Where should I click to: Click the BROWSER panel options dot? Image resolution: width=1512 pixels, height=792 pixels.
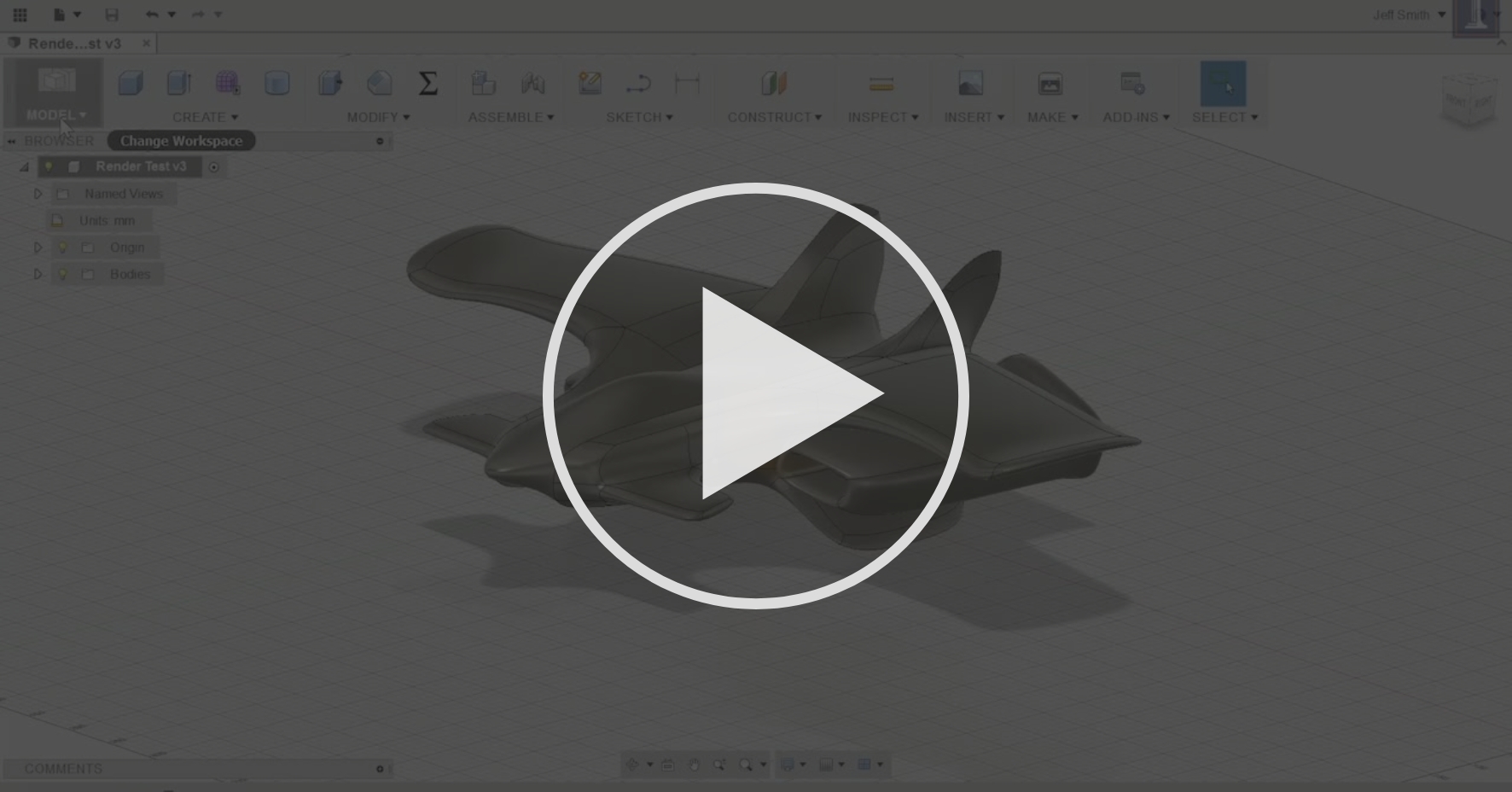[380, 141]
